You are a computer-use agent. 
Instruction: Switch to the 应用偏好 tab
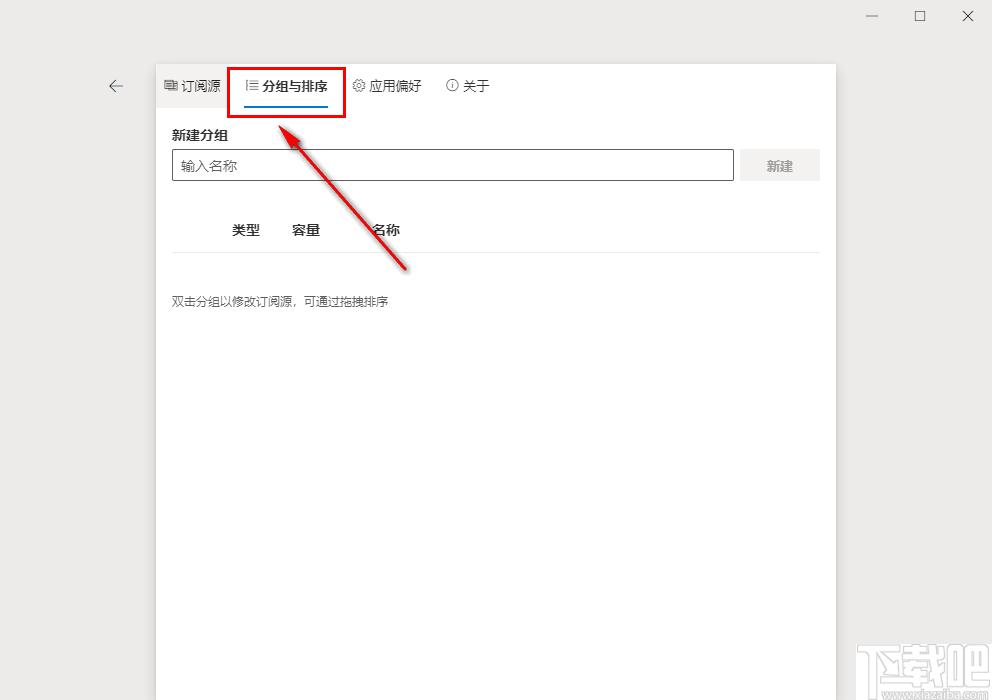387,86
